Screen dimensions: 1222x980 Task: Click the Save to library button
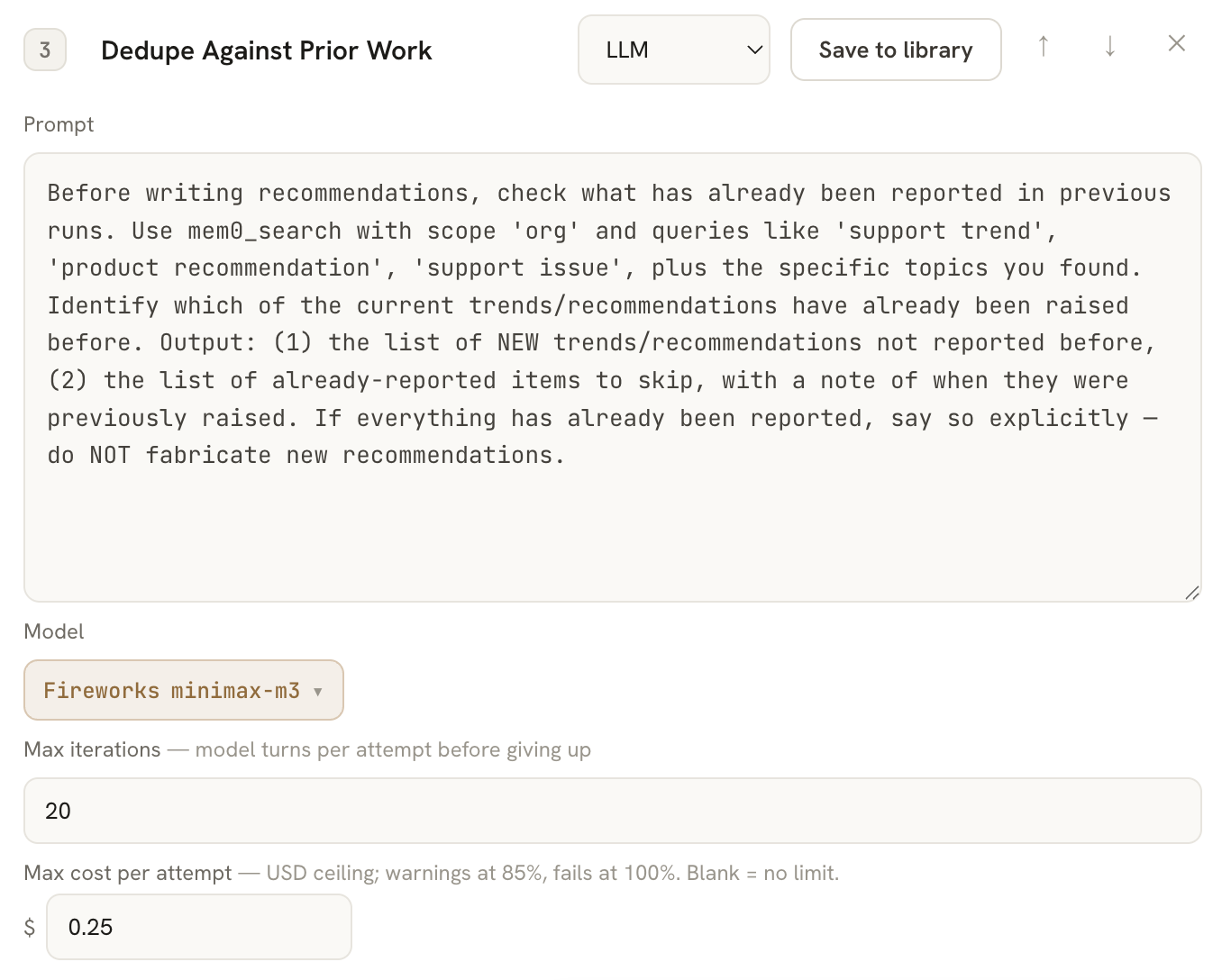pos(896,50)
